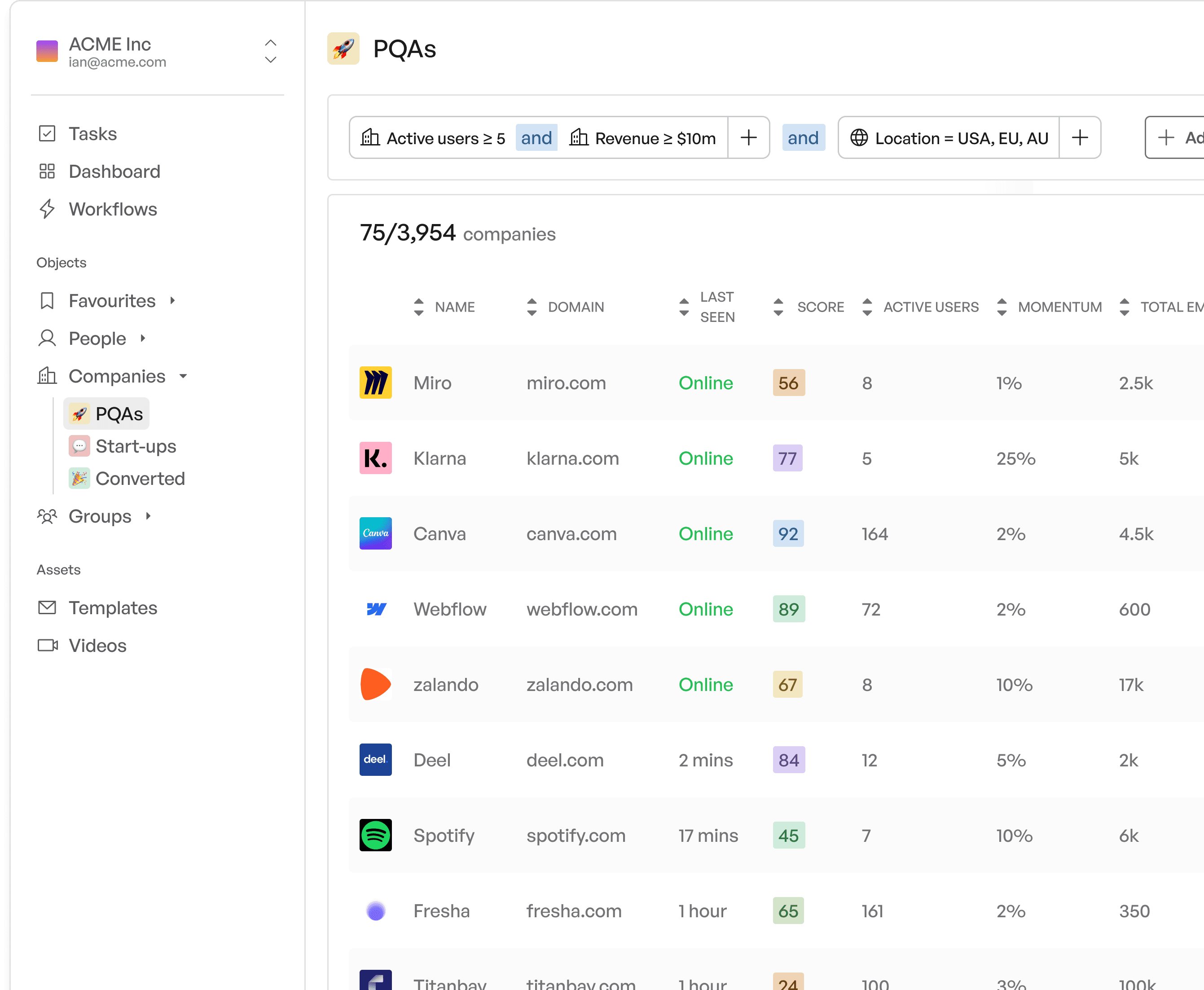Click the Fresha company icon

[377, 911]
